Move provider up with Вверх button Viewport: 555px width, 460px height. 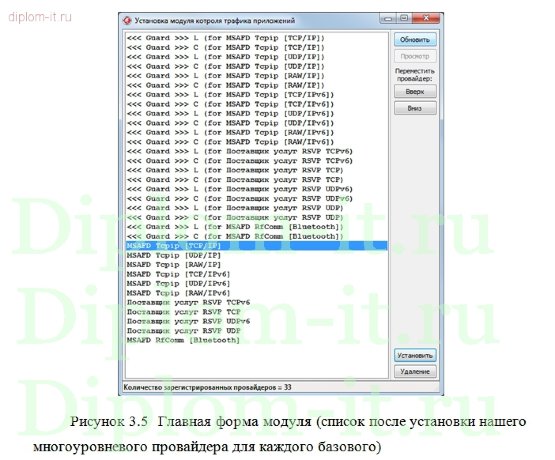415,92
